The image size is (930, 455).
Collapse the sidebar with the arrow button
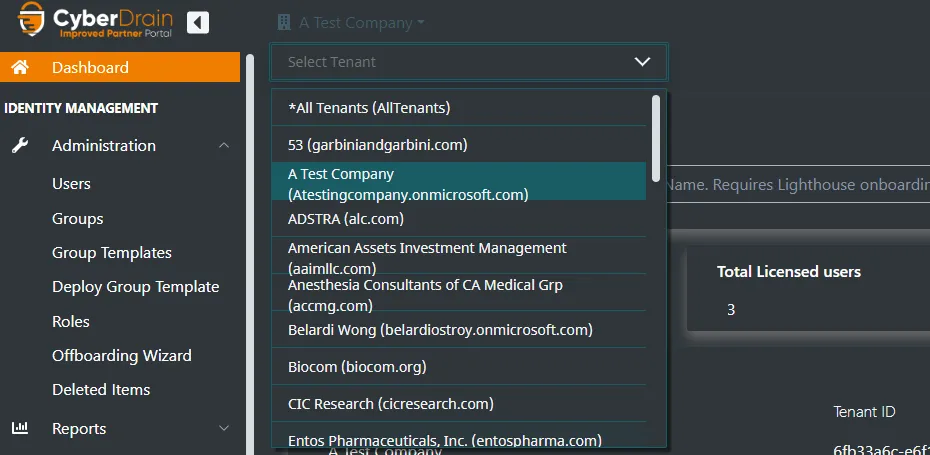click(x=198, y=23)
